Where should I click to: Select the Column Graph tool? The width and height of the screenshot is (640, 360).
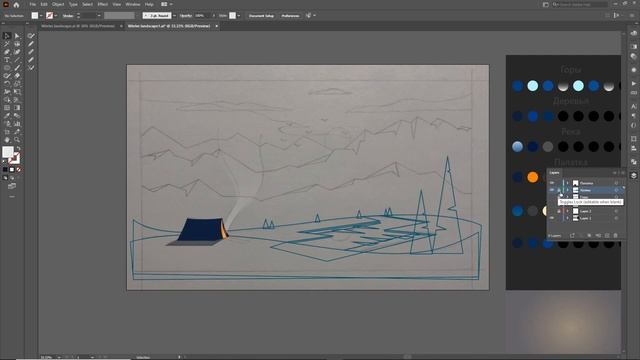(17, 124)
